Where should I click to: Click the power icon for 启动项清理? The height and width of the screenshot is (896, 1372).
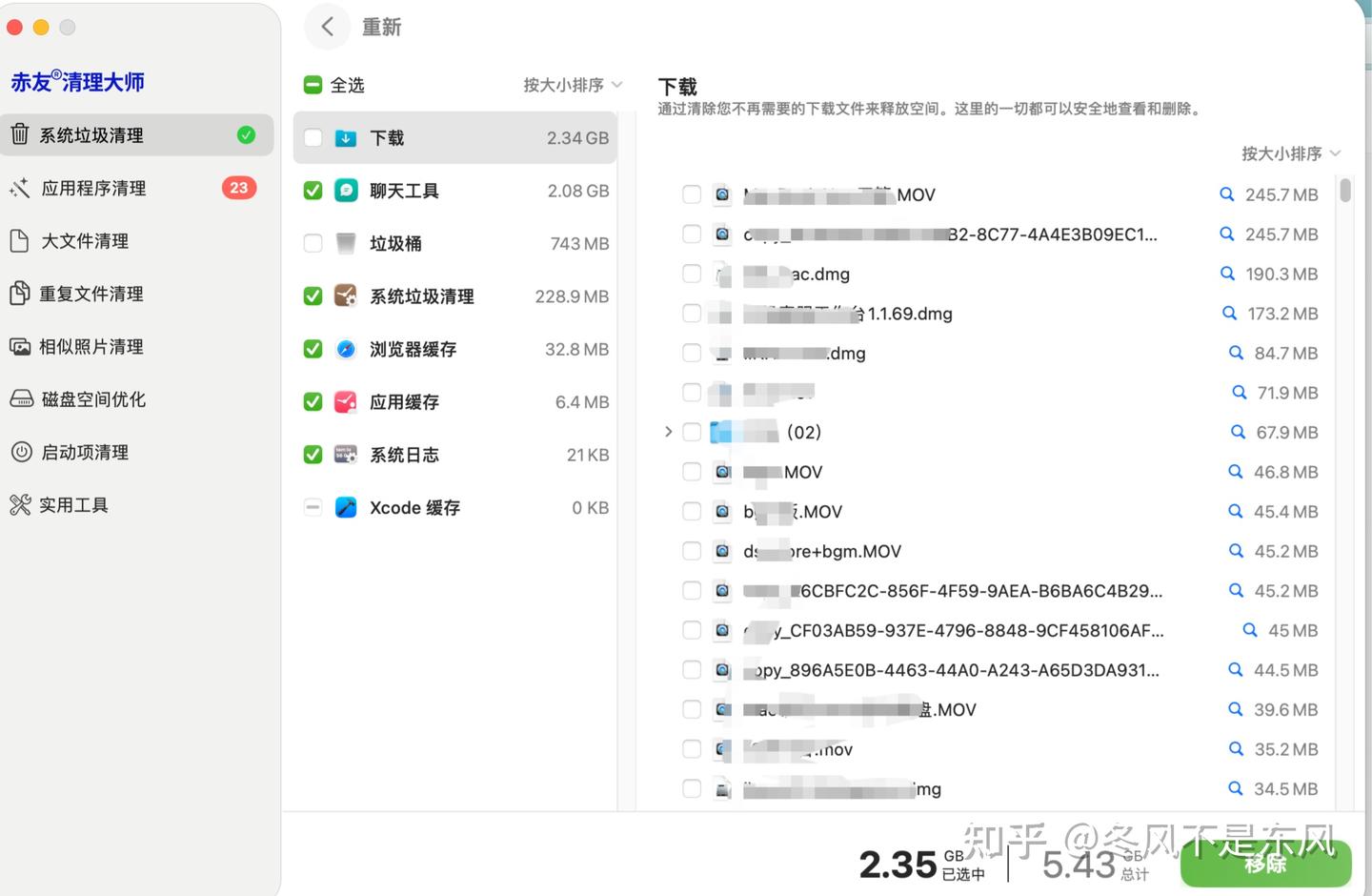click(x=21, y=452)
